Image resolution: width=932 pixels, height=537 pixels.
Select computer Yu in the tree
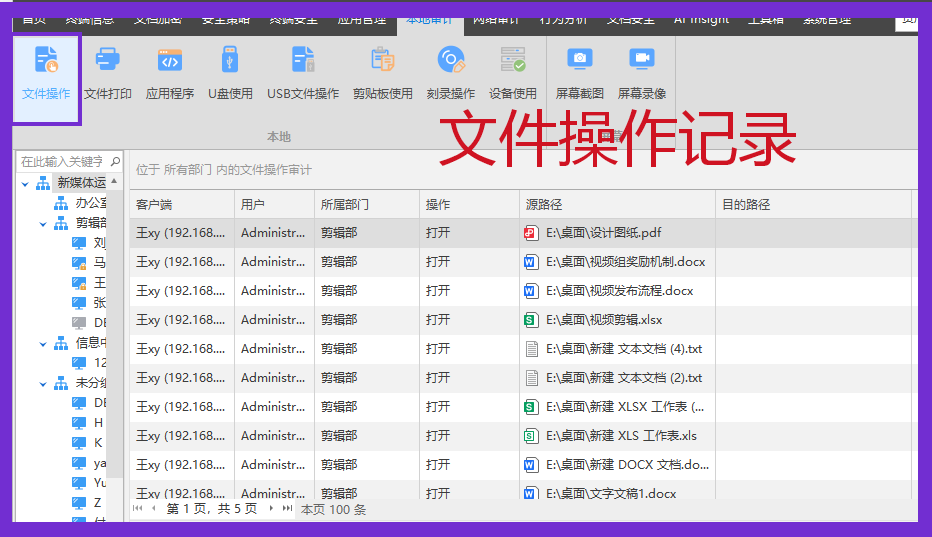coord(89,482)
